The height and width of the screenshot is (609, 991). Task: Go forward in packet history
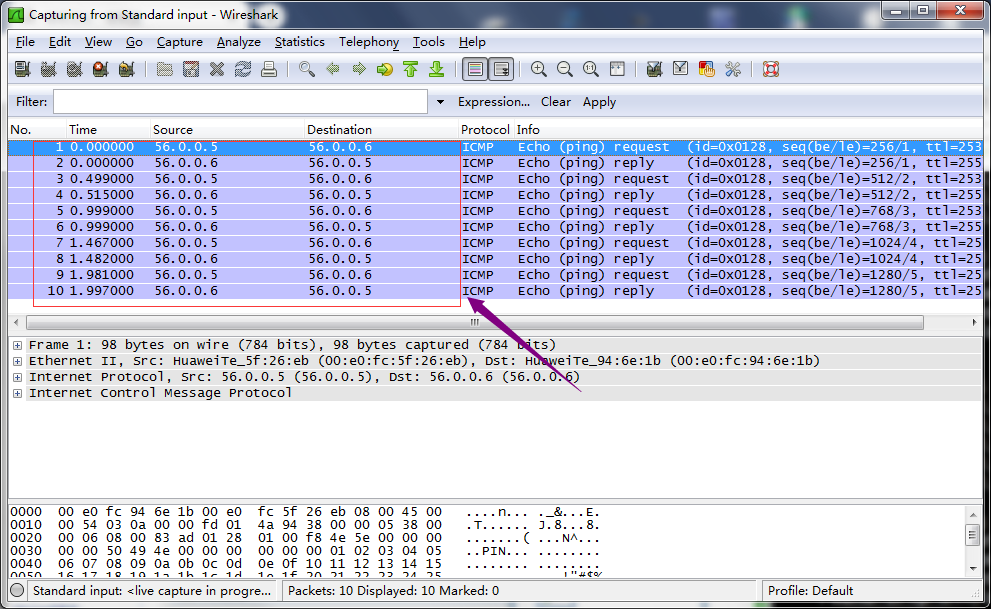coord(359,69)
